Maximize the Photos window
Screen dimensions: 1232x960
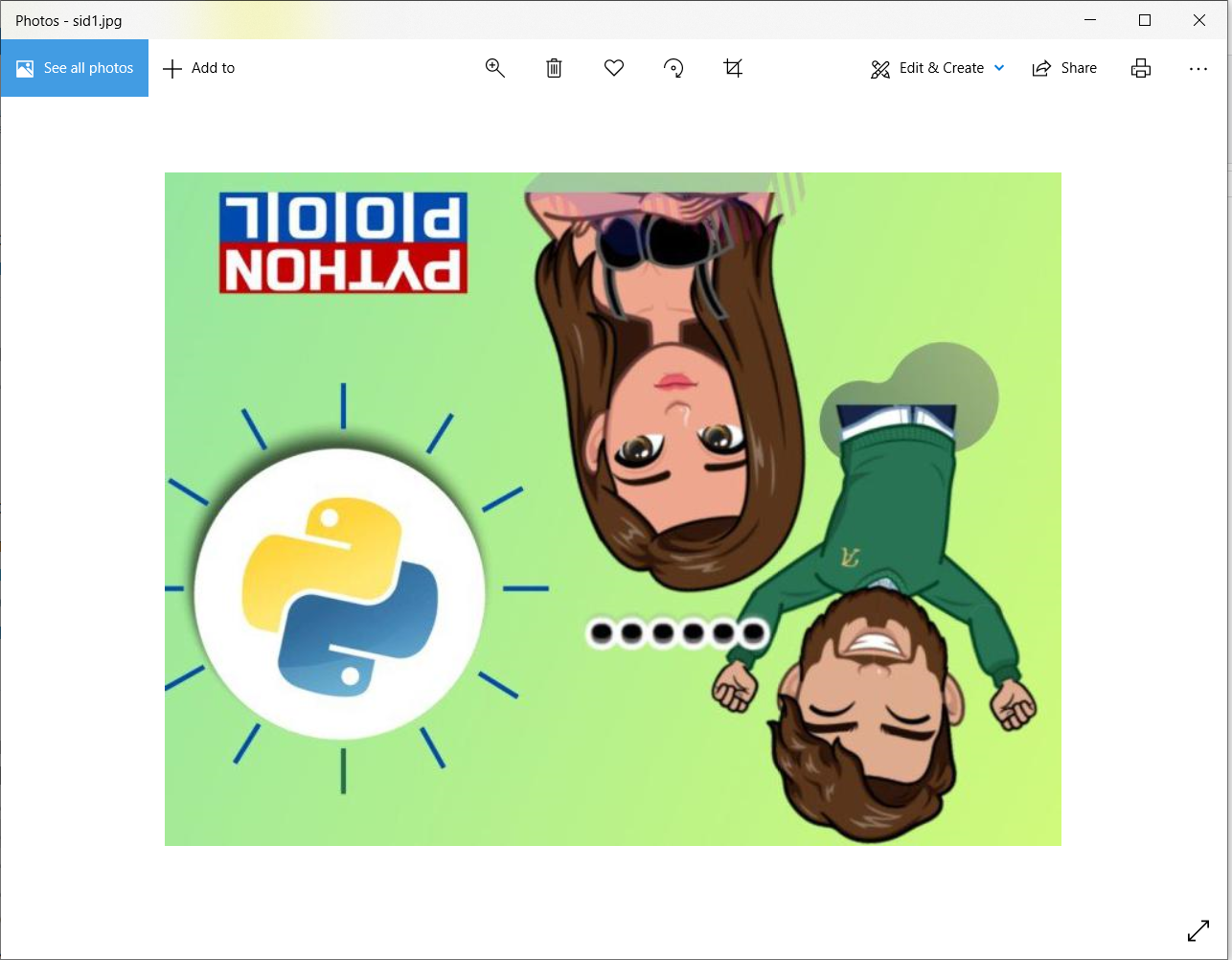pos(1145,20)
